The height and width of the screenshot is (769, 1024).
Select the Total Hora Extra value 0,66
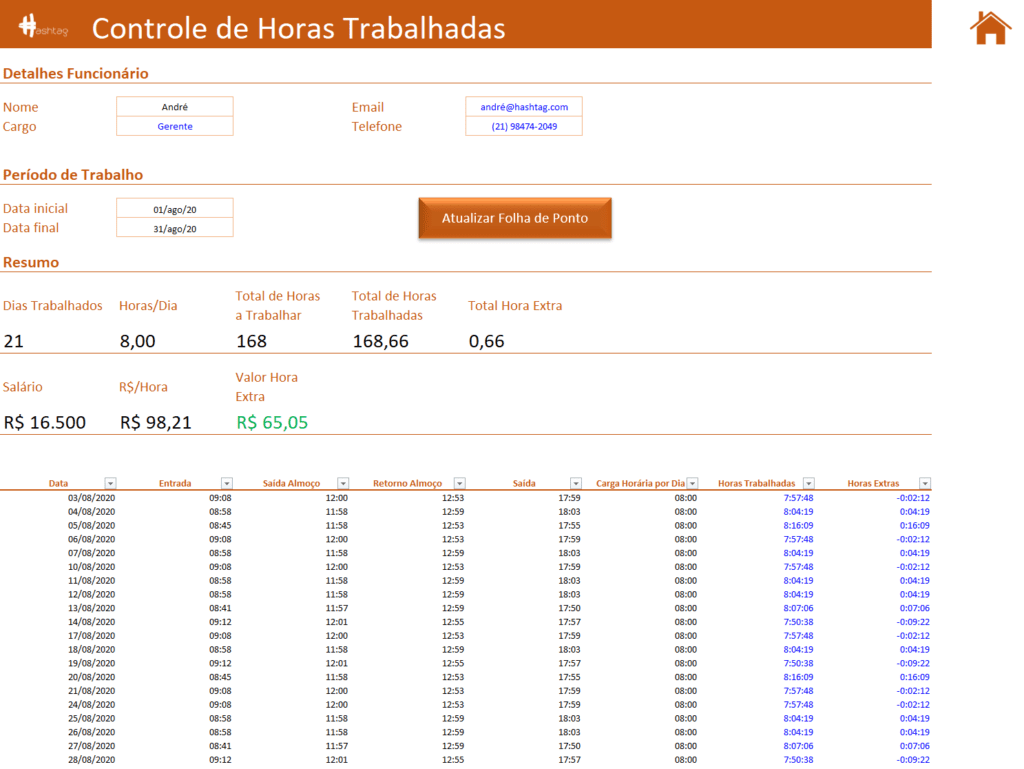click(487, 341)
